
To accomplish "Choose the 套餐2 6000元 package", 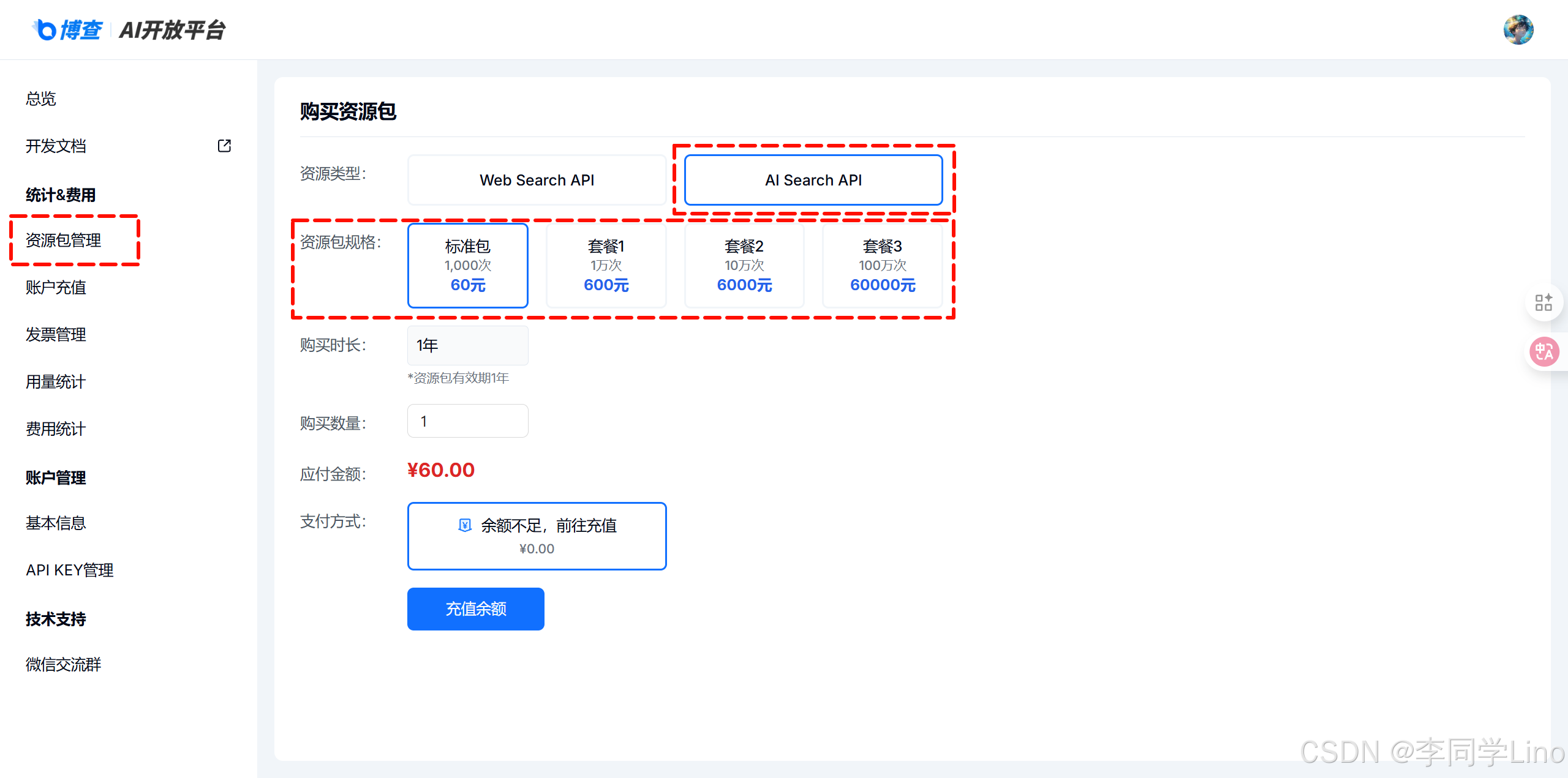I will point(744,265).
